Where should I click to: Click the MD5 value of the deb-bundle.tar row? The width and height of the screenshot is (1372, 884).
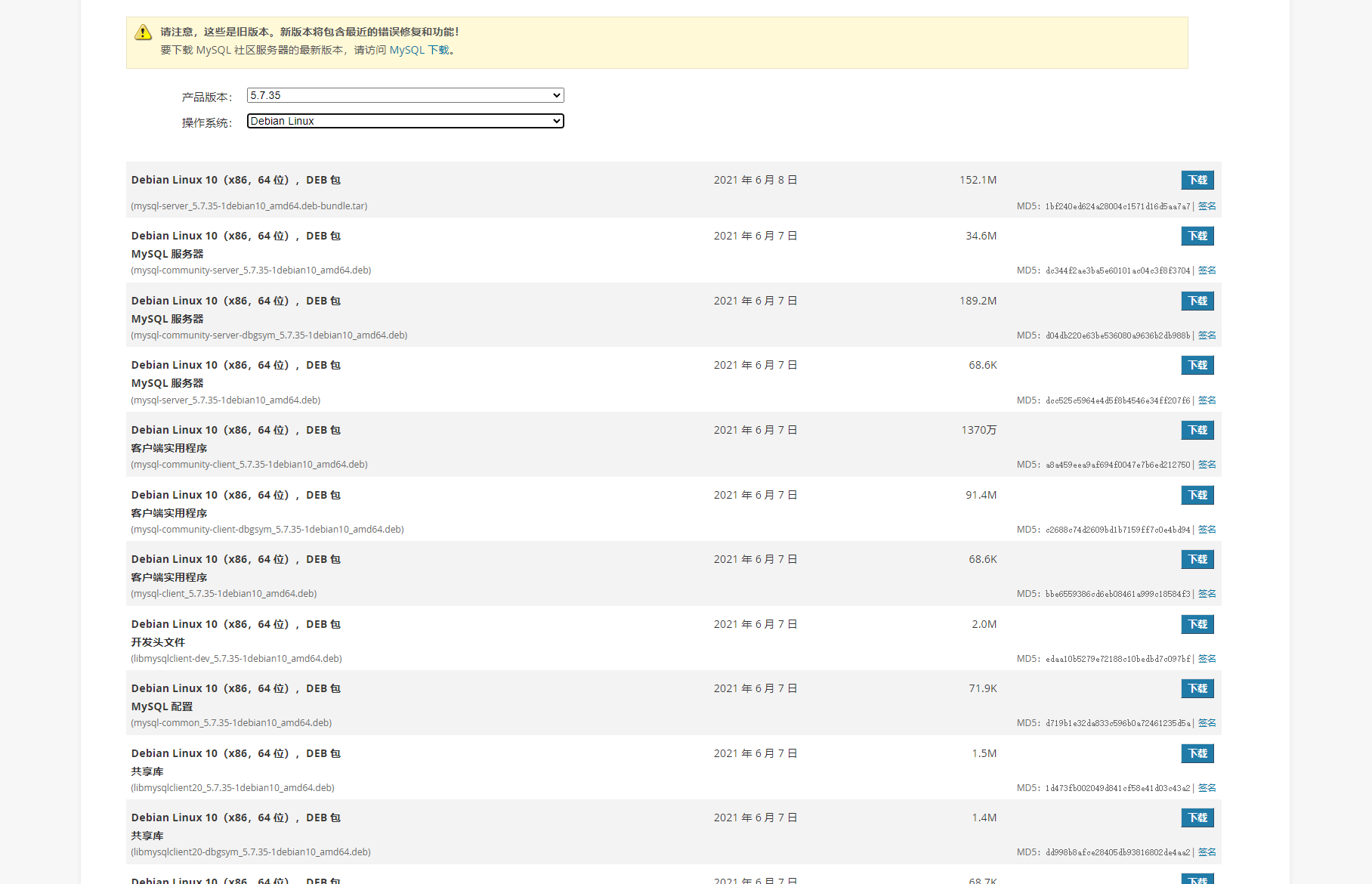click(1117, 206)
